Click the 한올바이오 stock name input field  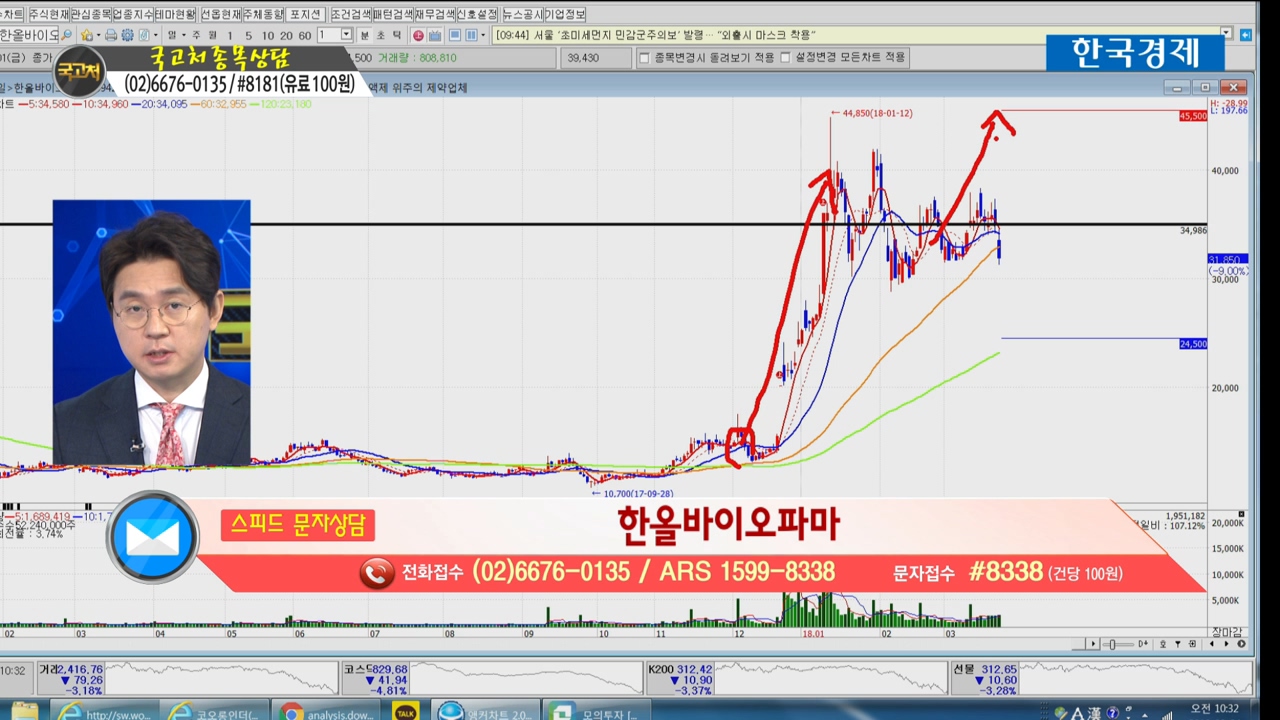pos(27,35)
